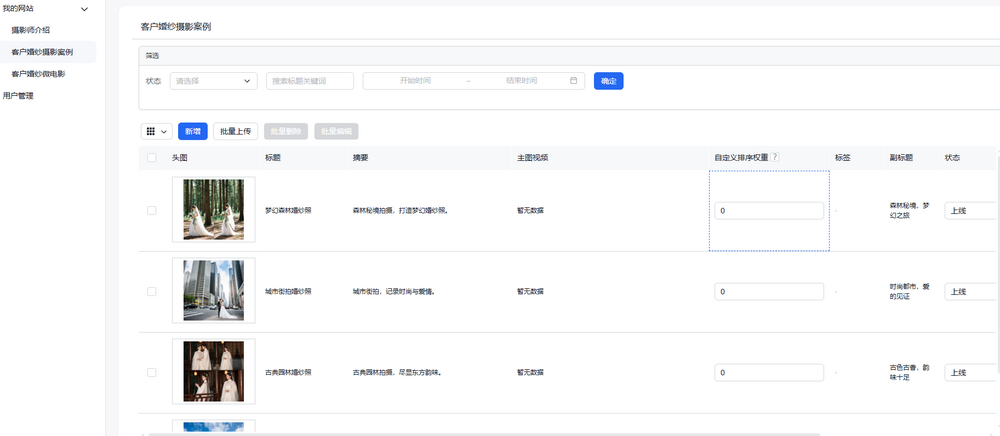Viewport: 1000px width, 436px height.
Task: Click summary 古典园林拍摄，尽显东方韵味。
Action: point(397,372)
